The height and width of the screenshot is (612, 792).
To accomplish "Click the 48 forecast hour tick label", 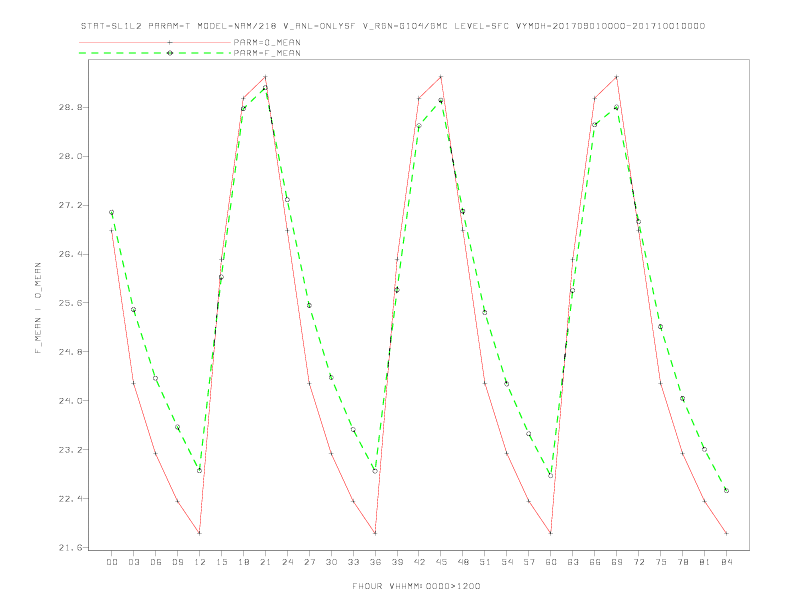I will click(x=463, y=562).
